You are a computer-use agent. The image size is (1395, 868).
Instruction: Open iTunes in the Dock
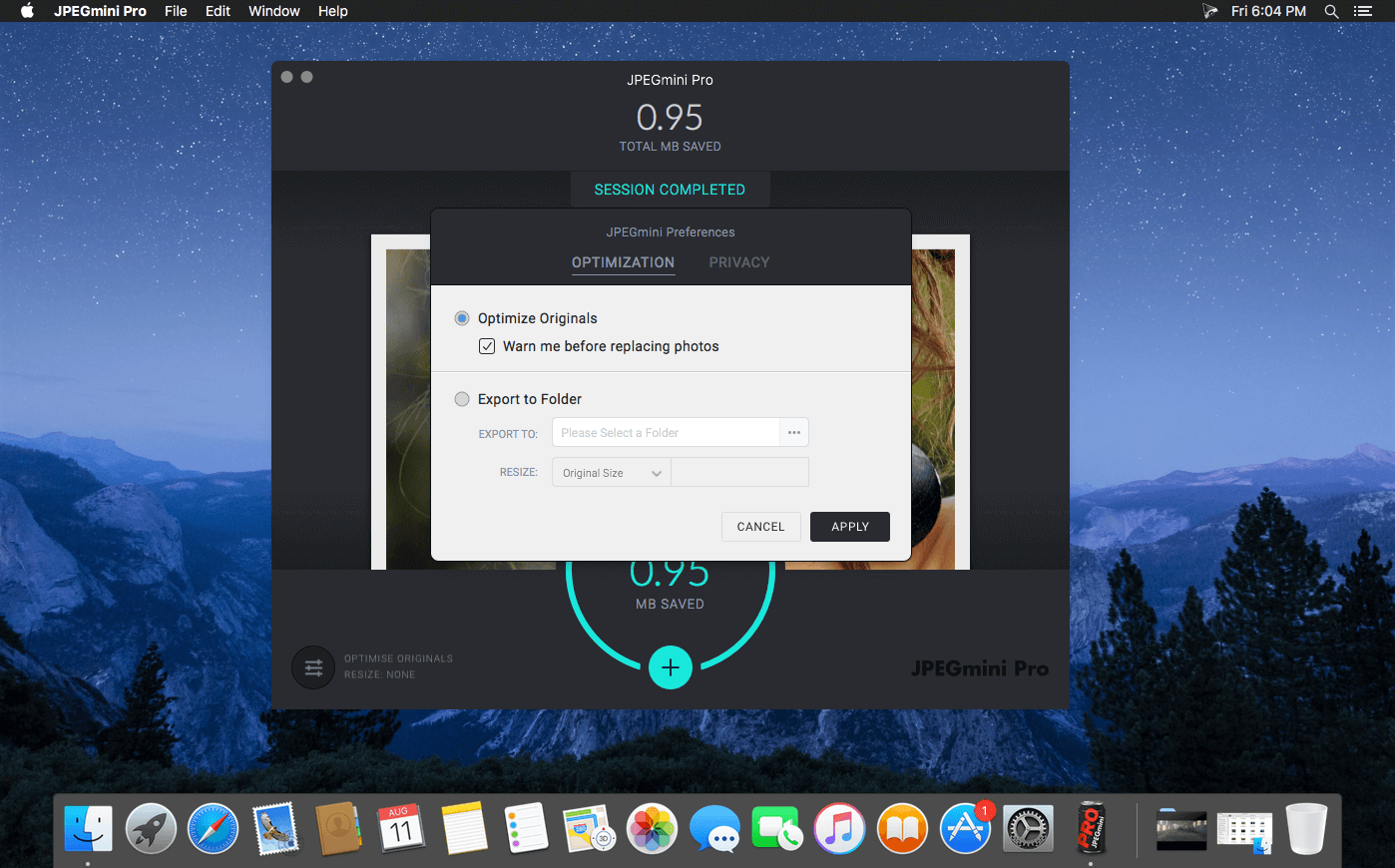tap(839, 829)
